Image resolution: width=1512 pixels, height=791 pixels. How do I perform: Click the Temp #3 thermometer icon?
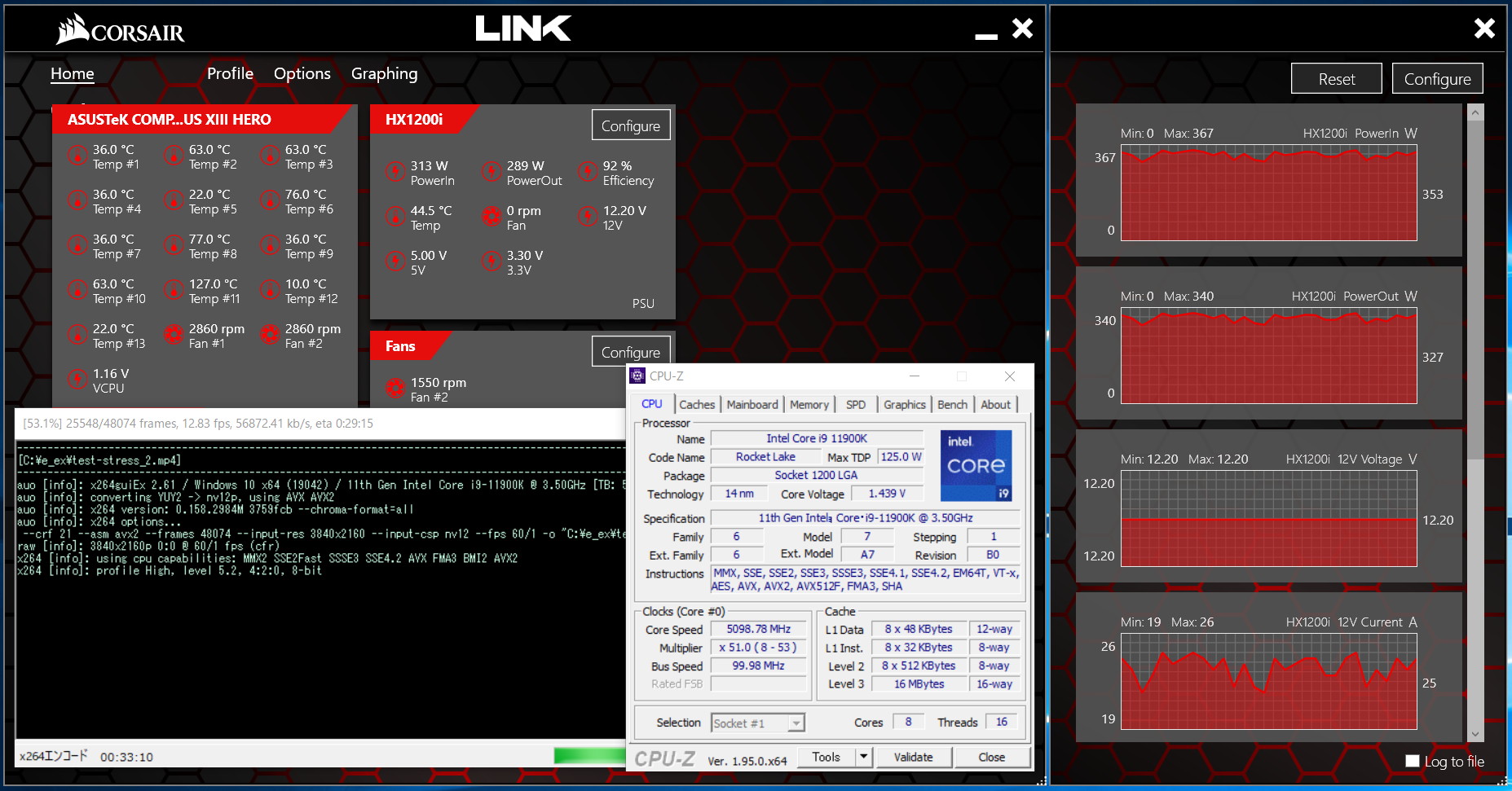click(x=270, y=155)
